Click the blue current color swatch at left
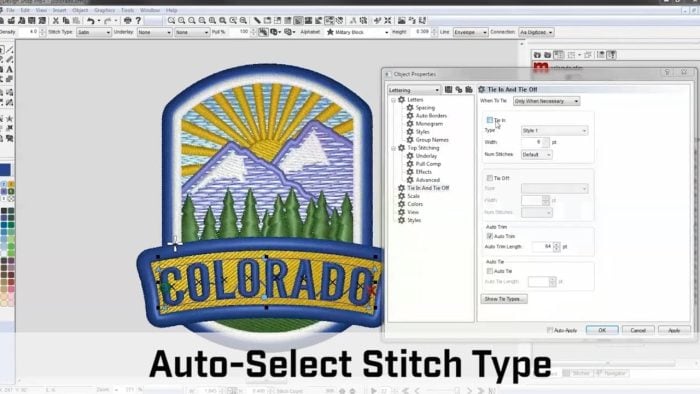Screen dimensions: 700x394 [5, 170]
